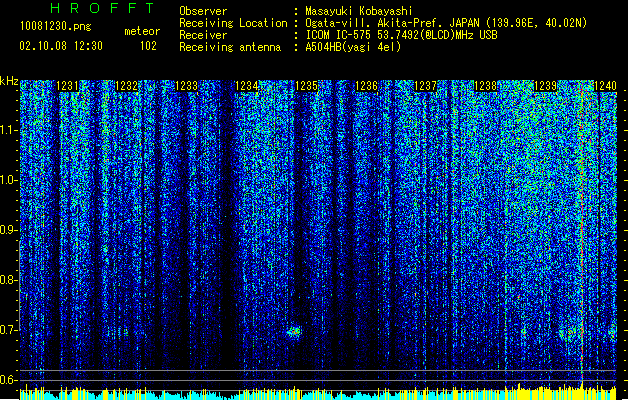The height and width of the screenshot is (400, 629).
Task: Select the file name 10081230.png
Action: pyautogui.click(x=56, y=26)
